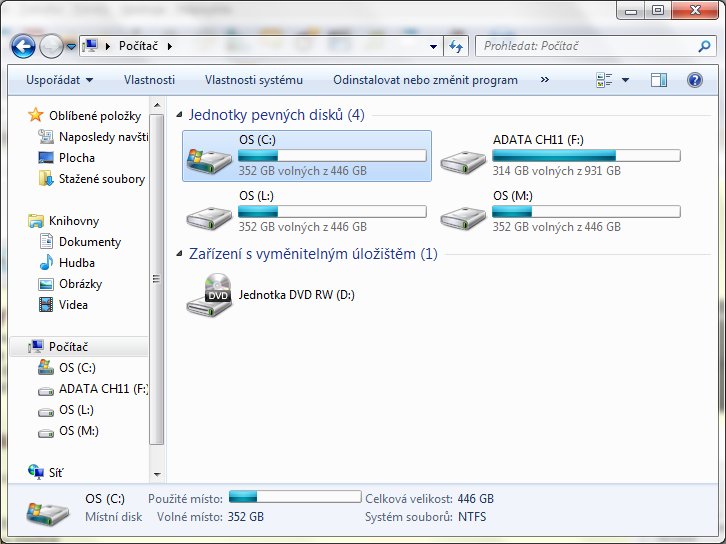Click Vlastnosti systému in the toolbar
Image resolution: width=726 pixels, height=544 pixels.
(x=253, y=80)
